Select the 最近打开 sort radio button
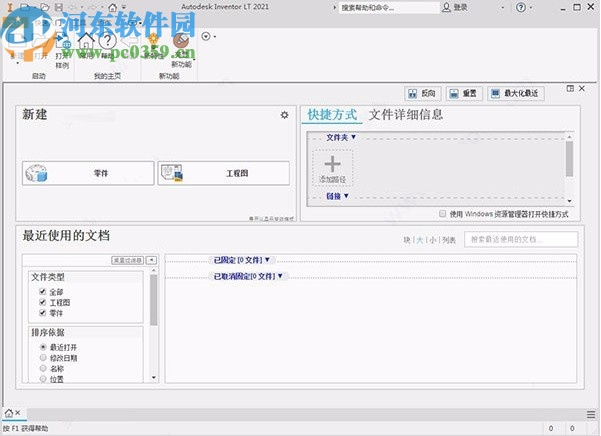Viewport: 601px width, 436px height. (x=43, y=347)
